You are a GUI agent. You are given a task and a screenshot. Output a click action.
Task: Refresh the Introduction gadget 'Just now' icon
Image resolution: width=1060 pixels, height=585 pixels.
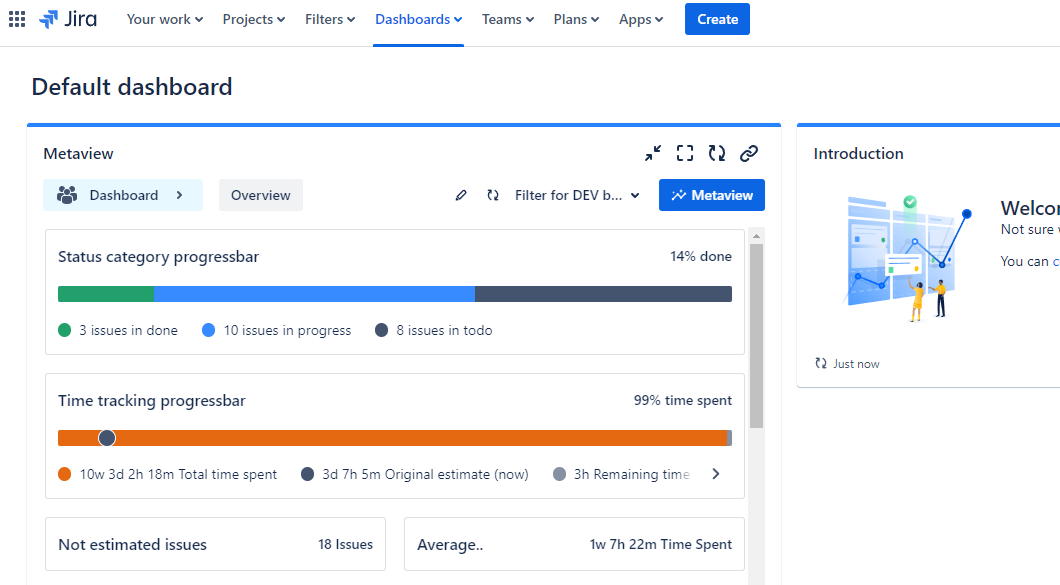[821, 364]
